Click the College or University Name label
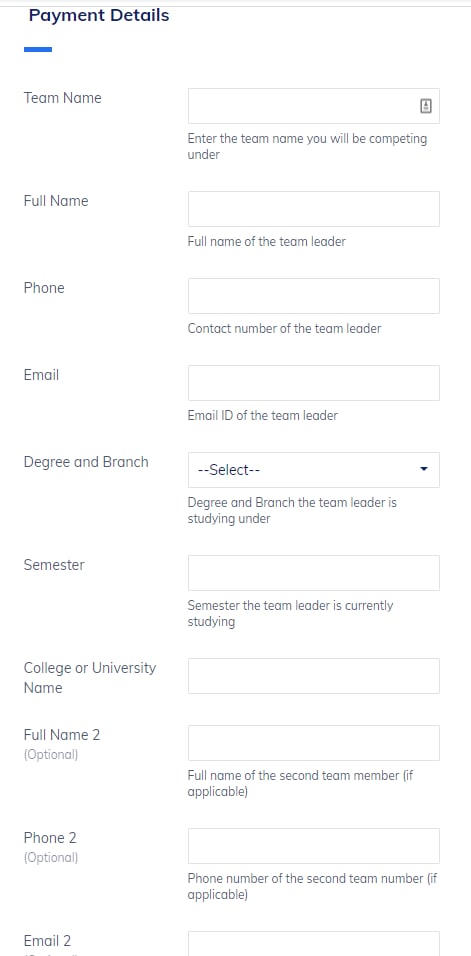 90,678
